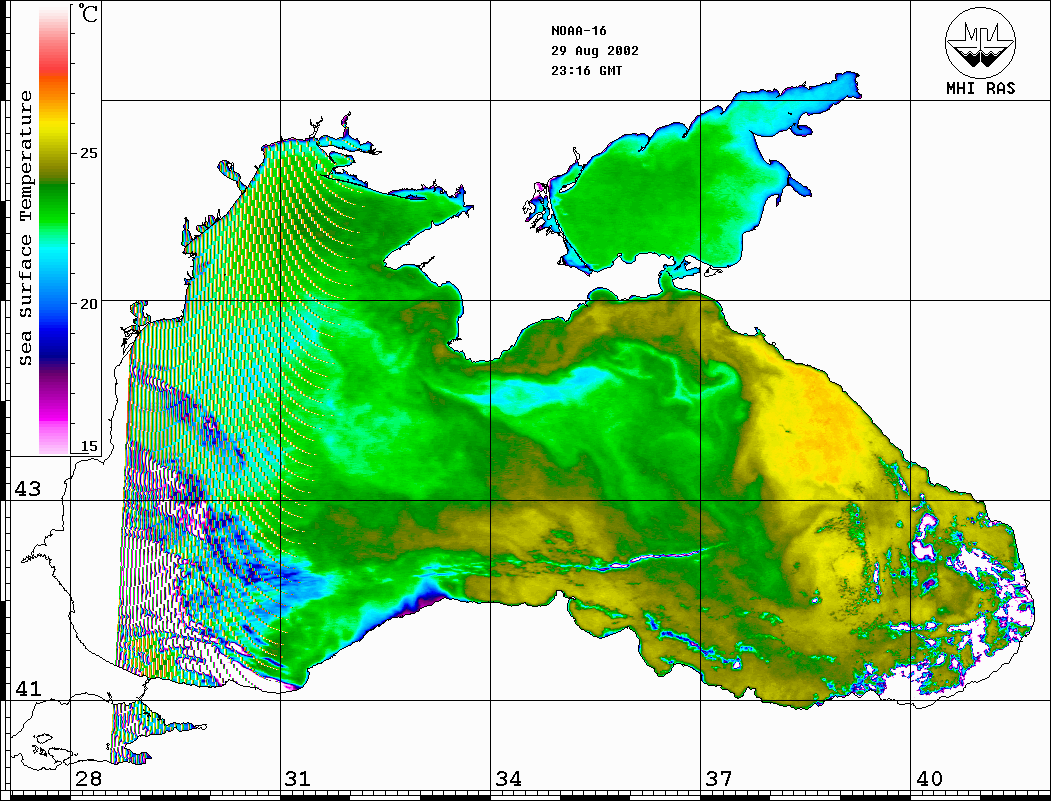Click latitude label 41
The width and height of the screenshot is (1051, 801).
point(28,688)
